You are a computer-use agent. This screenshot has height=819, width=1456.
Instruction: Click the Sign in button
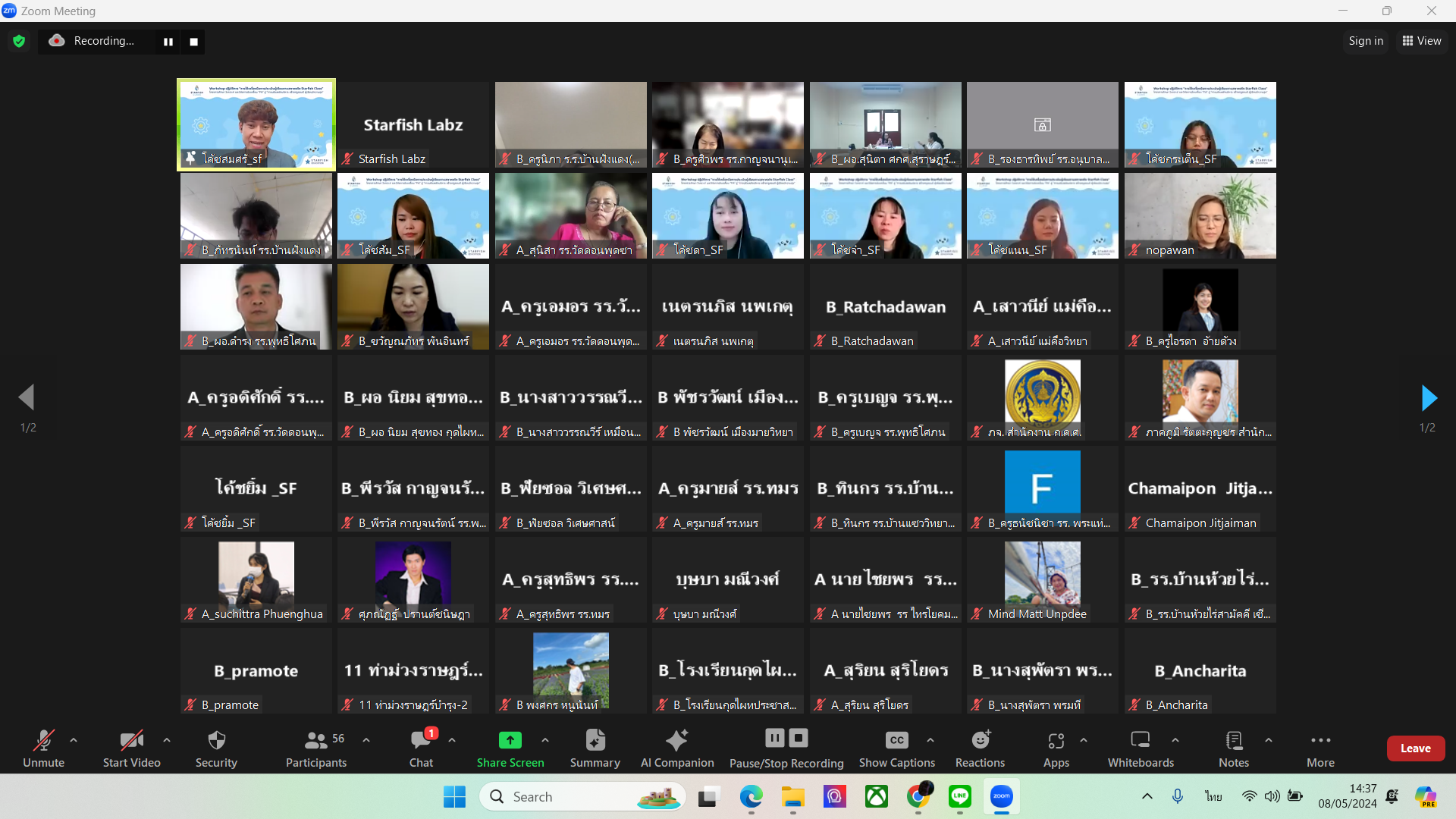click(1366, 41)
